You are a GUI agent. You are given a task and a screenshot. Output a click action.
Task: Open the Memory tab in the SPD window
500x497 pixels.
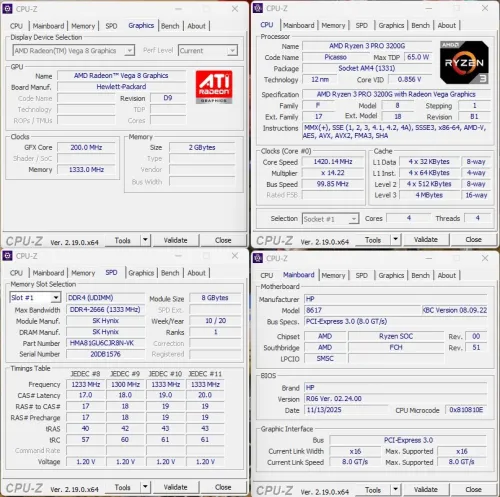[x=83, y=273]
